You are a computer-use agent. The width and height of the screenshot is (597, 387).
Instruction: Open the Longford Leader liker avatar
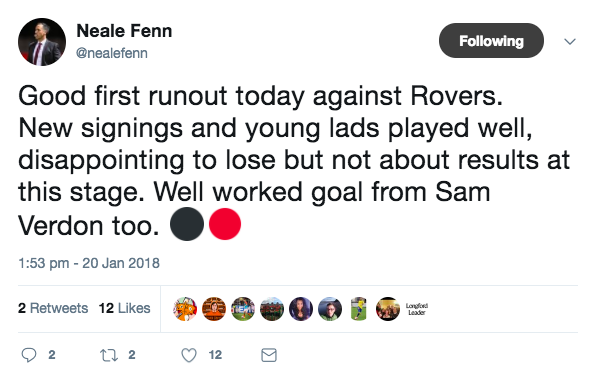417,309
